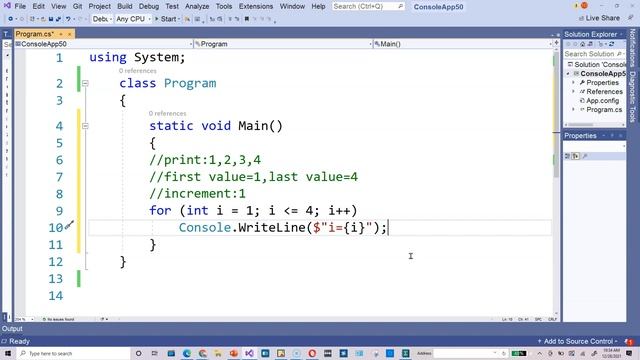Image resolution: width=640 pixels, height=360 pixels.
Task: Click the Solution Explorer sync/refresh icon
Action: (611, 44)
